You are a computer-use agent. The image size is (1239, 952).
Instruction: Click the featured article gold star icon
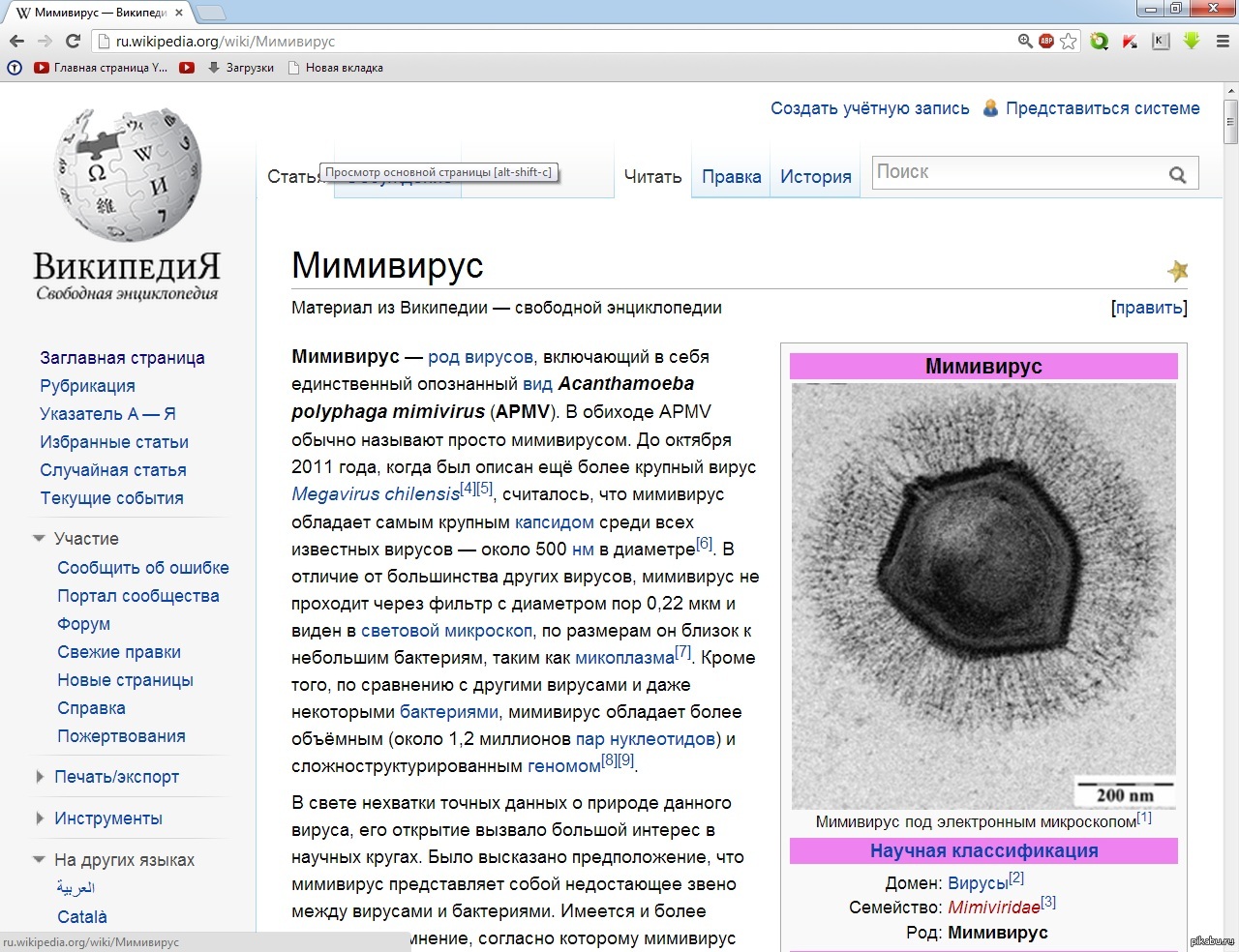click(1177, 270)
